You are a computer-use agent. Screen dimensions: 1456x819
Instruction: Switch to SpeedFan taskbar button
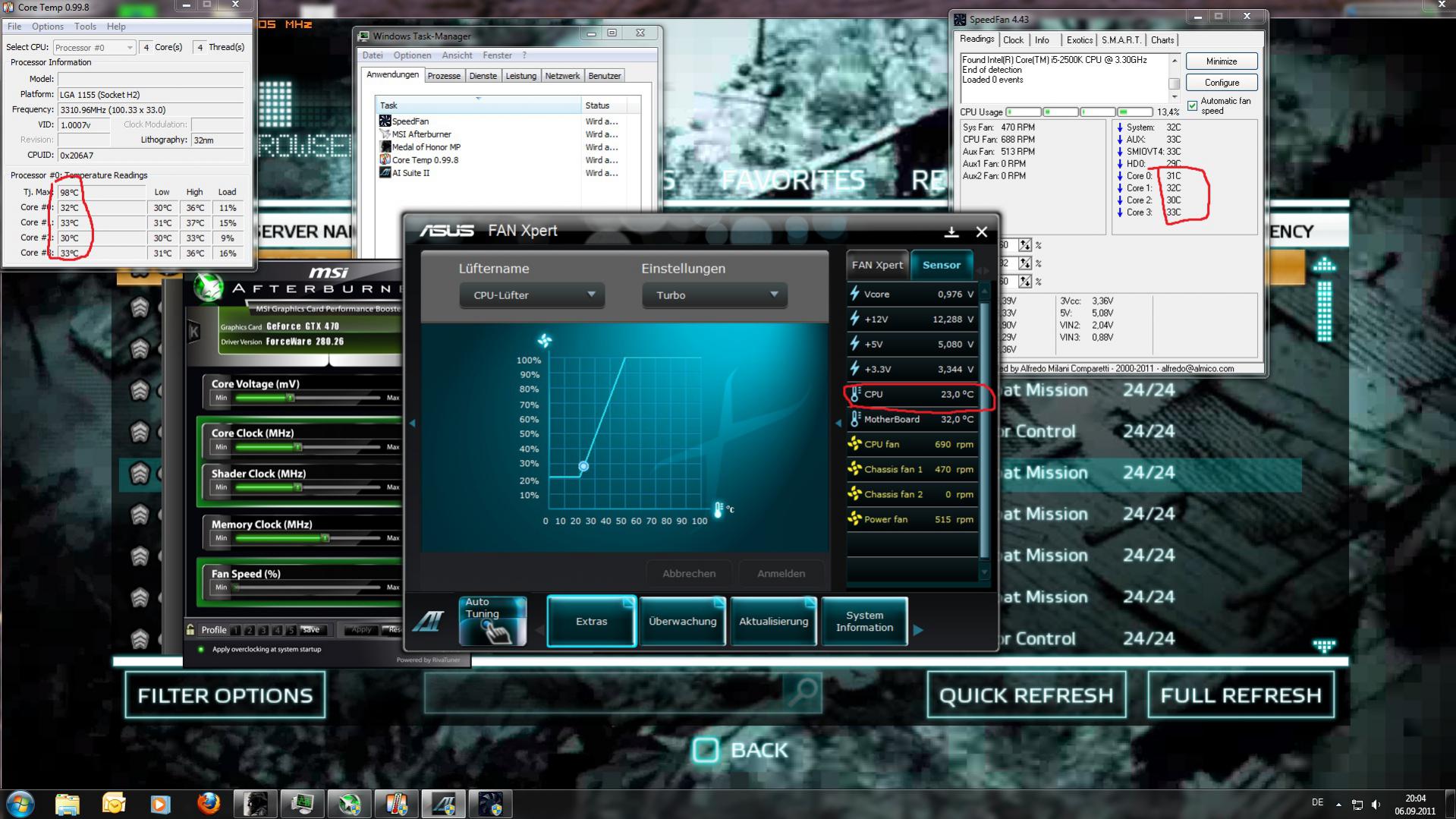click(x=491, y=803)
